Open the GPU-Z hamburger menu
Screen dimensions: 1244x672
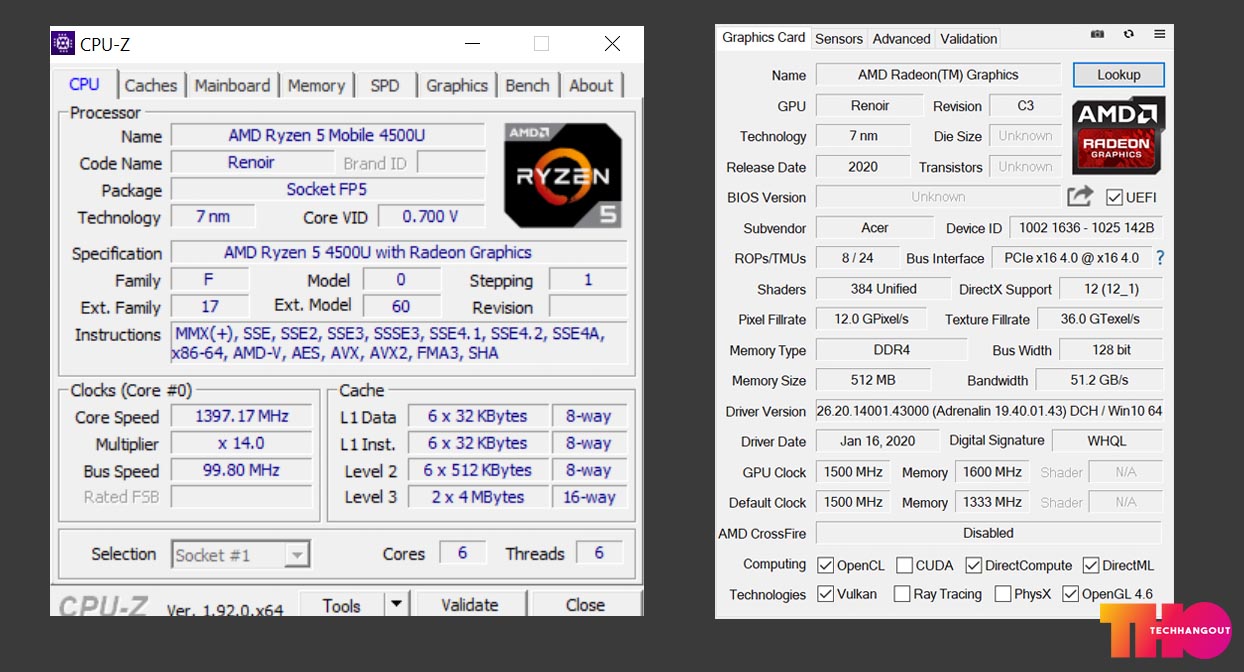[x=1159, y=34]
